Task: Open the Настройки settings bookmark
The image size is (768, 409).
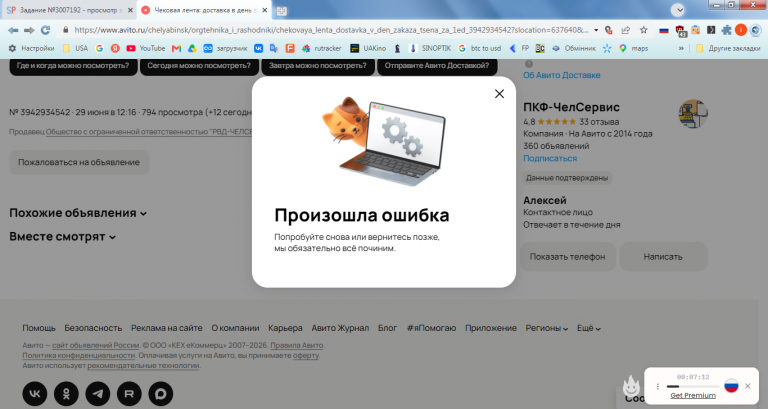Action: tap(31, 48)
